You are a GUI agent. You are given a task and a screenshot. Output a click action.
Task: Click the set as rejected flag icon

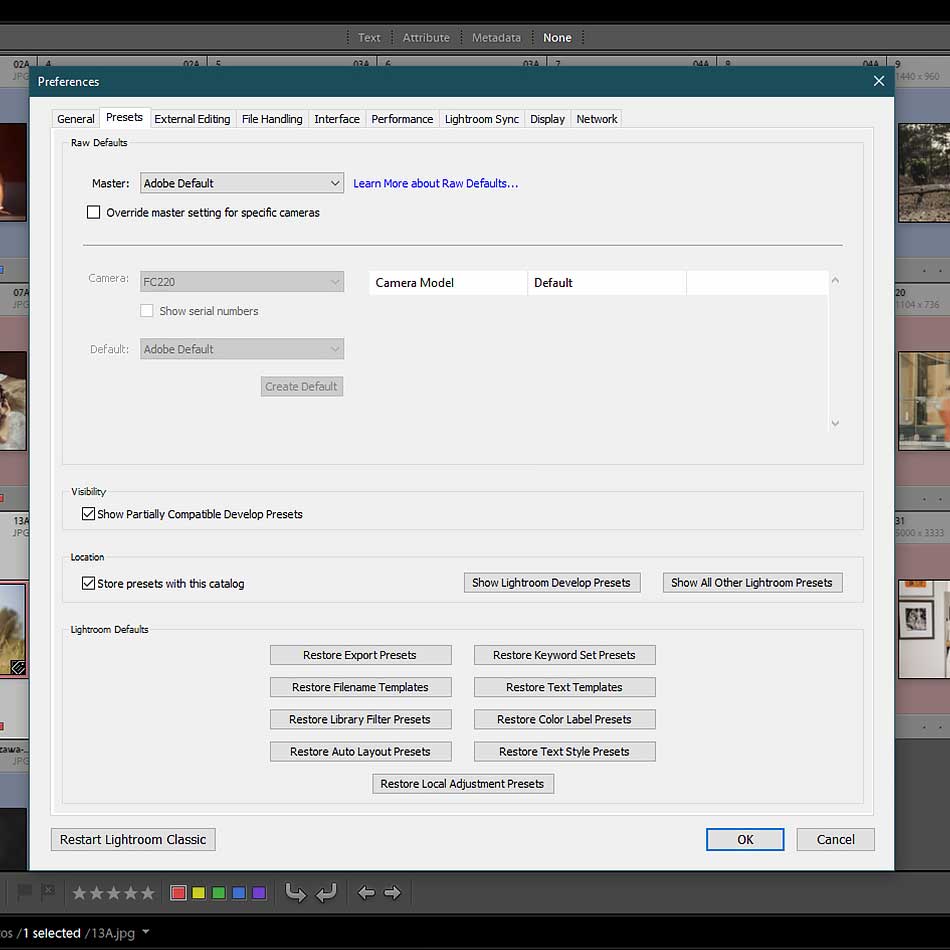pos(48,892)
